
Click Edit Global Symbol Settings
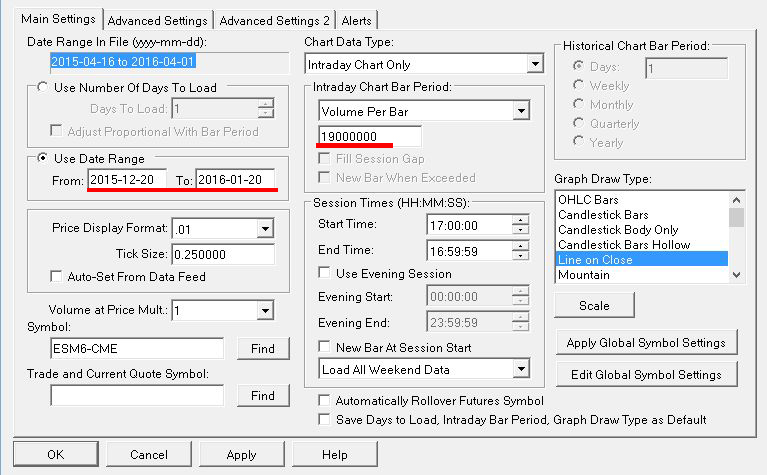646,374
